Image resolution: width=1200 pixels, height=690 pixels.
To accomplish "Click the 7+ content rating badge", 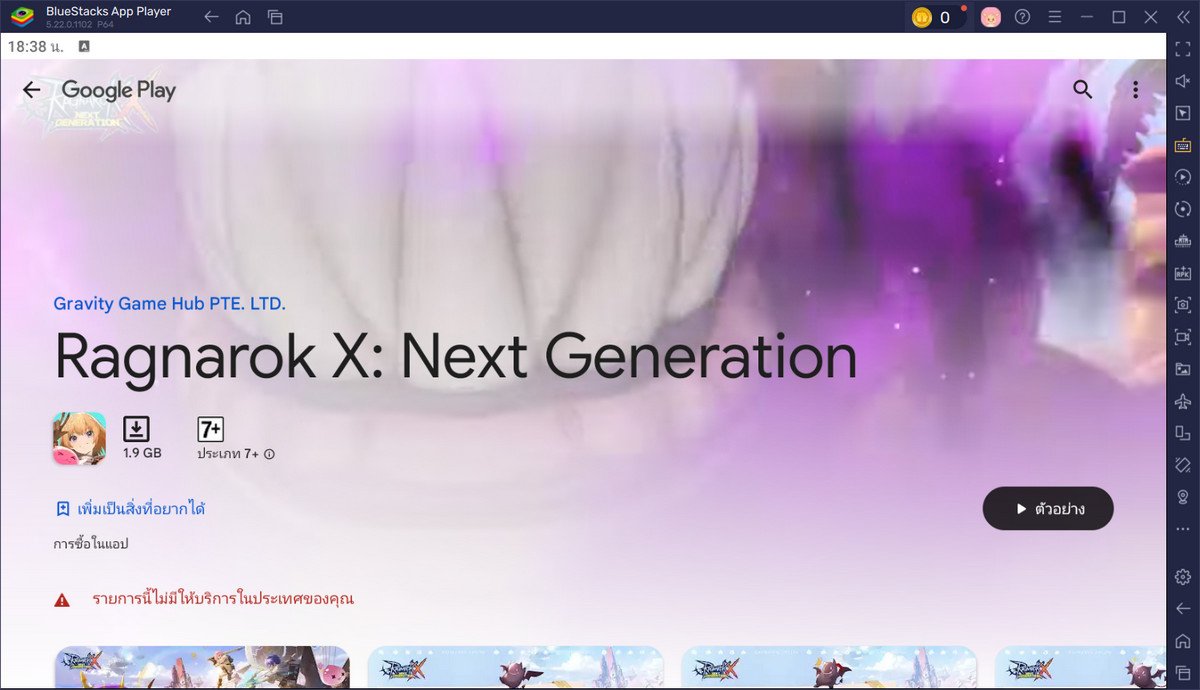I will [210, 429].
